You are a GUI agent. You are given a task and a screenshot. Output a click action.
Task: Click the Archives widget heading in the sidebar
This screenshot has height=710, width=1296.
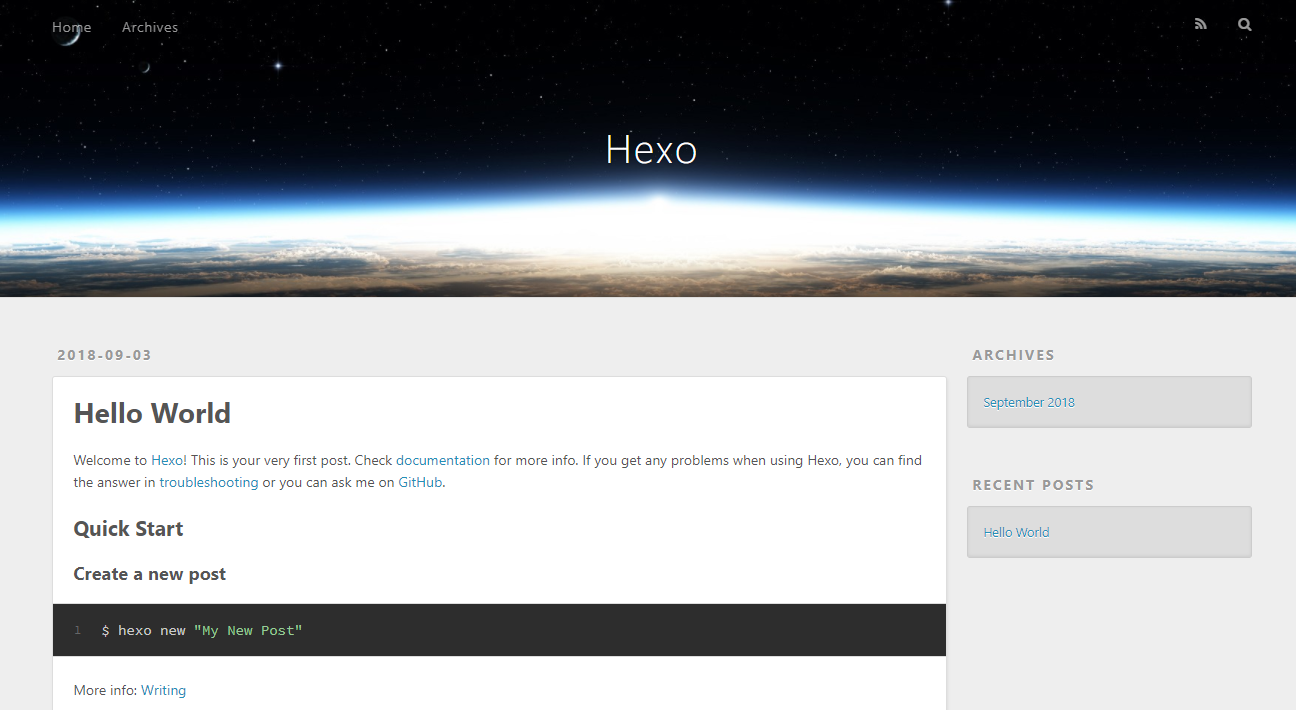[x=1013, y=355]
